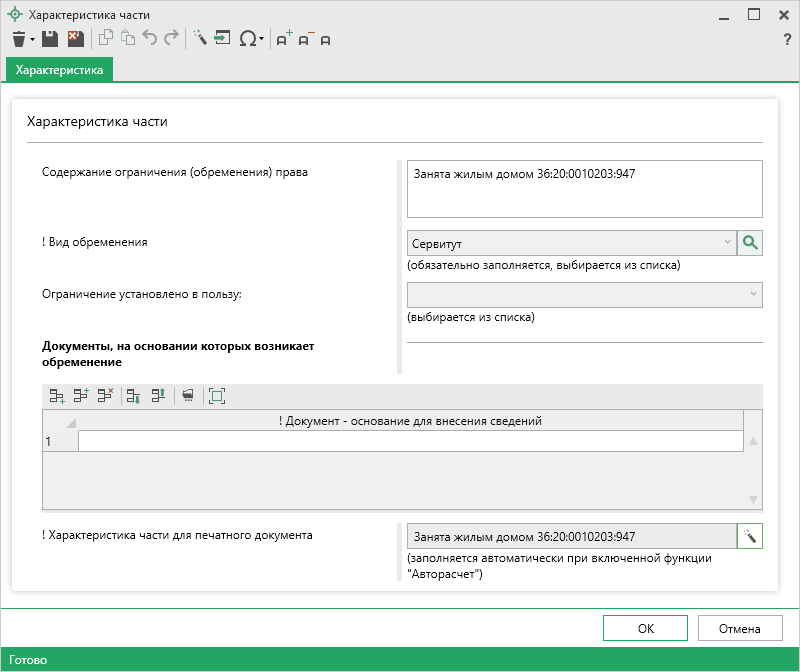Move table row down with green arrow icon
The image size is (800, 672).
pos(134,396)
